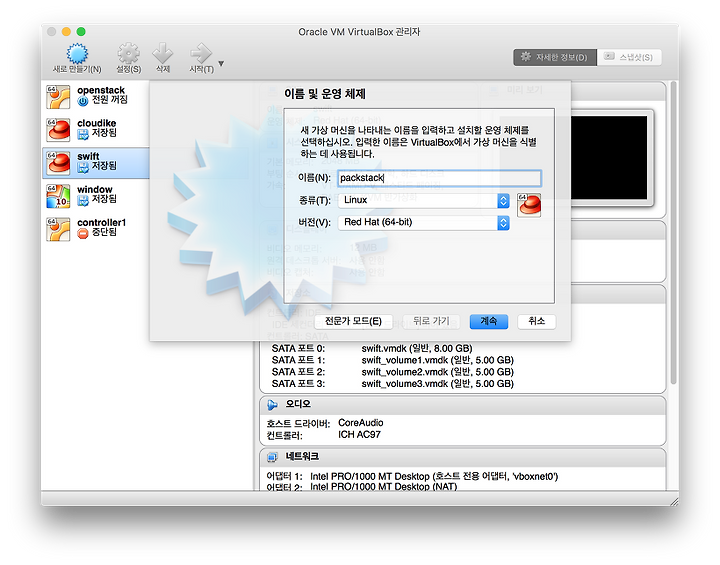Screen dimensions: 720x565
Task: Click the CoreAudio host driver value
Action: (360, 423)
